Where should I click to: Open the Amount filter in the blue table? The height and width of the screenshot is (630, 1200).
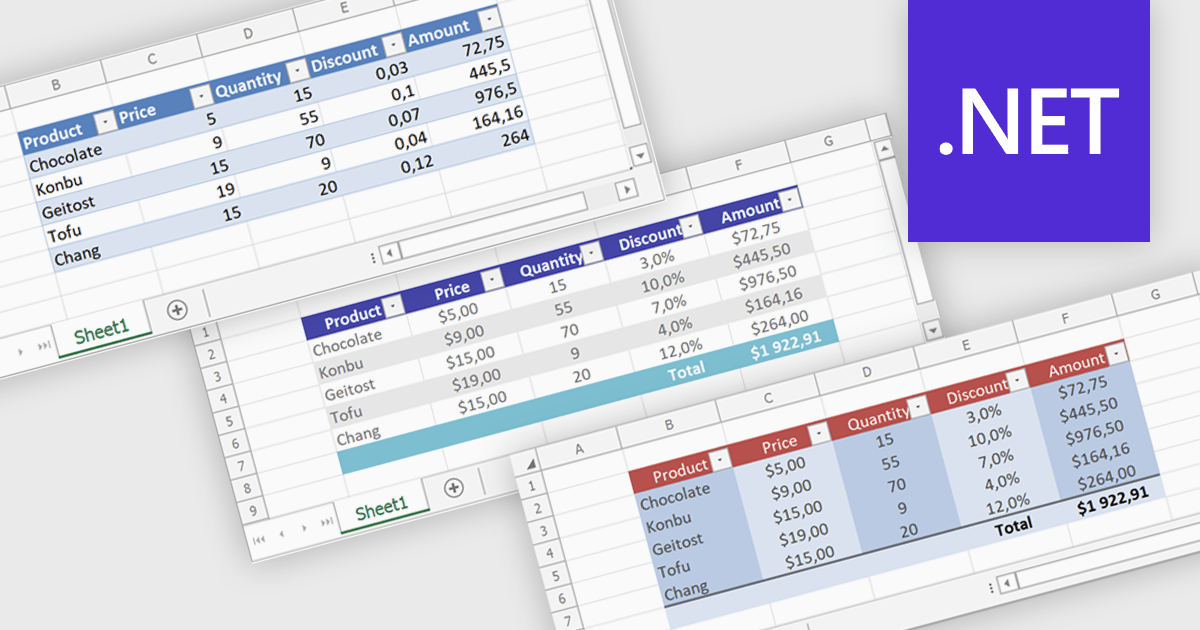pos(489,19)
